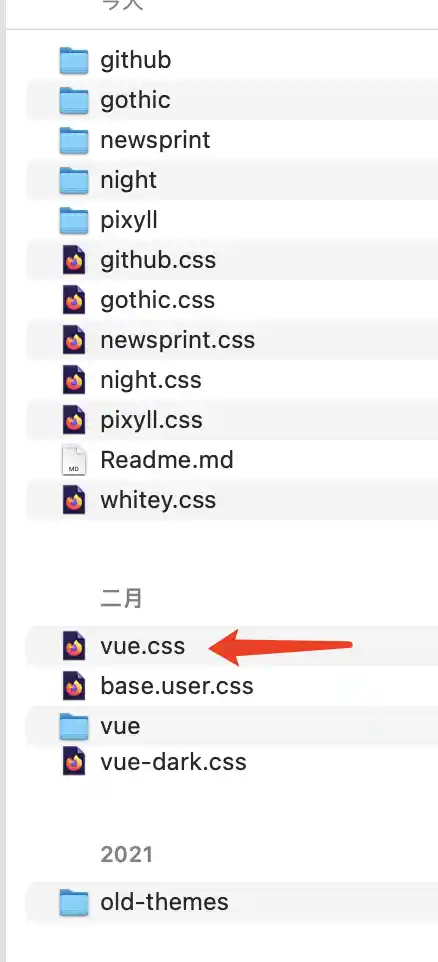Select the Readme.md file name

(x=167, y=460)
